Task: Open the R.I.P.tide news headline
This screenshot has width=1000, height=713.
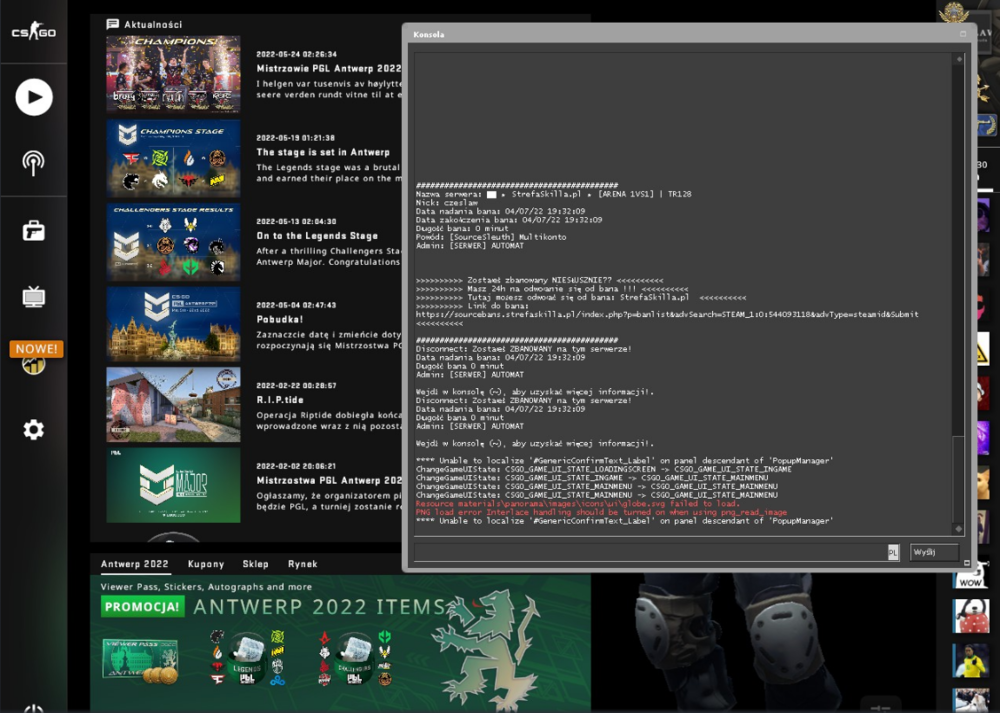Action: [280, 400]
